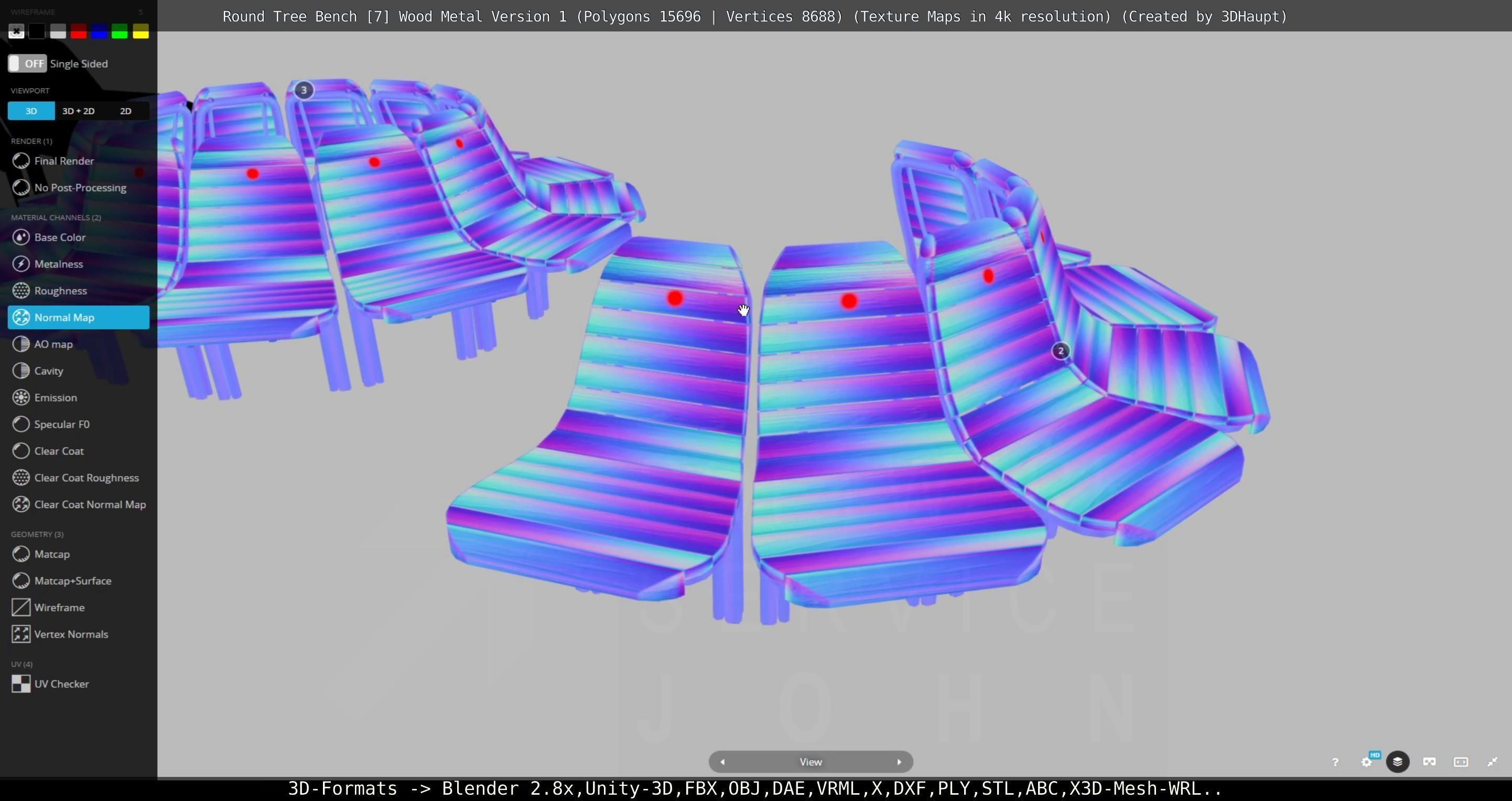Select the Normal Map channel
The width and height of the screenshot is (1512, 801).
(x=79, y=318)
